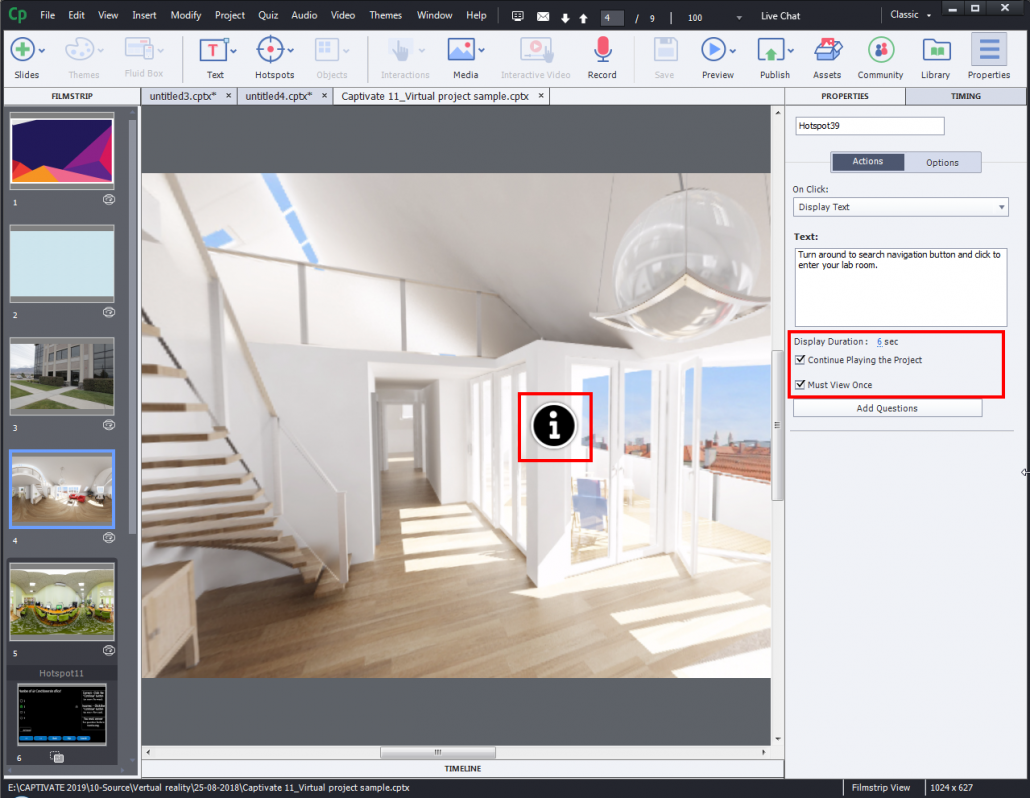Screen dimensions: 1030x798
Task: Open the On Click dropdown
Action: tap(899, 207)
